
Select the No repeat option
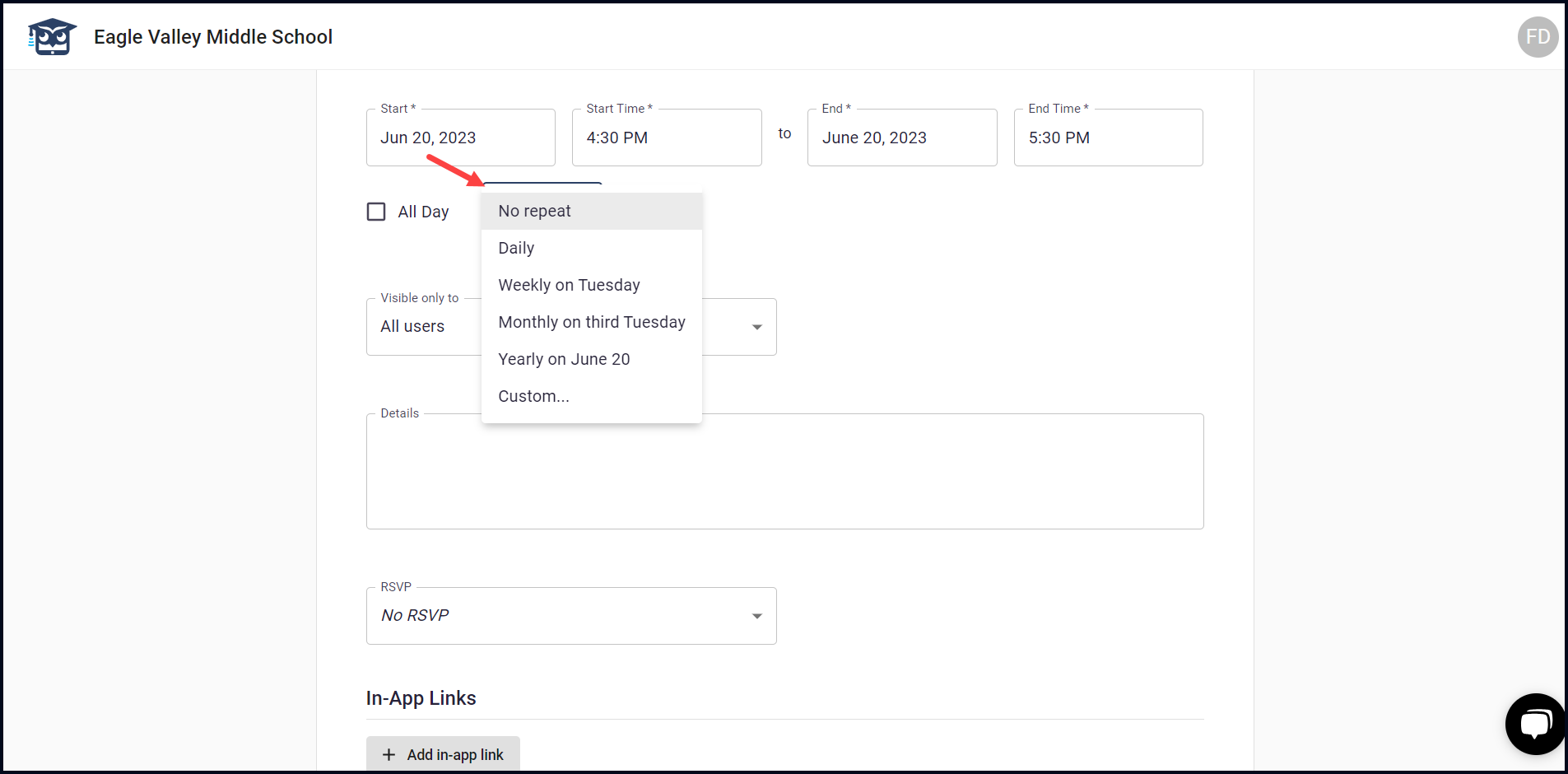click(x=592, y=211)
